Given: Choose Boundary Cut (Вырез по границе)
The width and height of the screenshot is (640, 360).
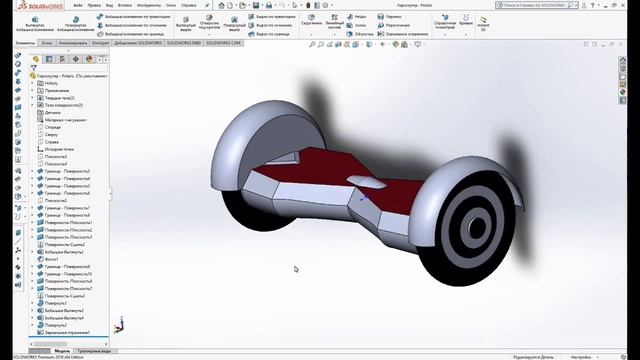Looking at the screenshot, I should [269, 34].
